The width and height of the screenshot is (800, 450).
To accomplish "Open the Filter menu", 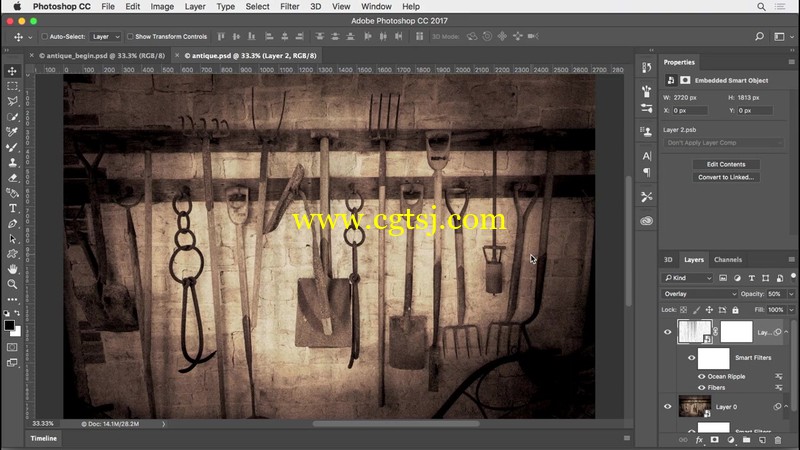I will click(289, 7).
